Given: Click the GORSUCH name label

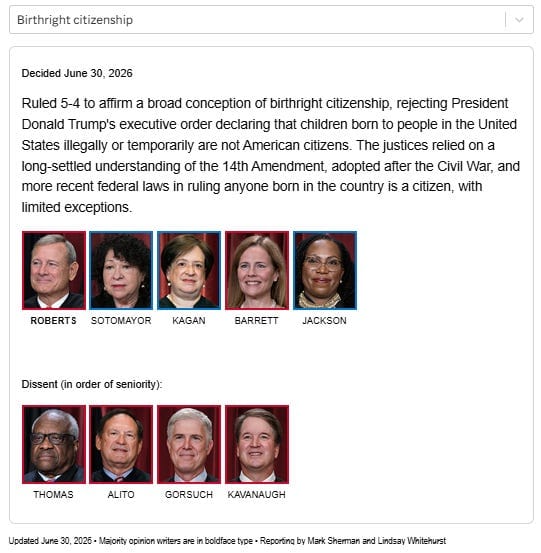Looking at the screenshot, I should click(189, 494).
